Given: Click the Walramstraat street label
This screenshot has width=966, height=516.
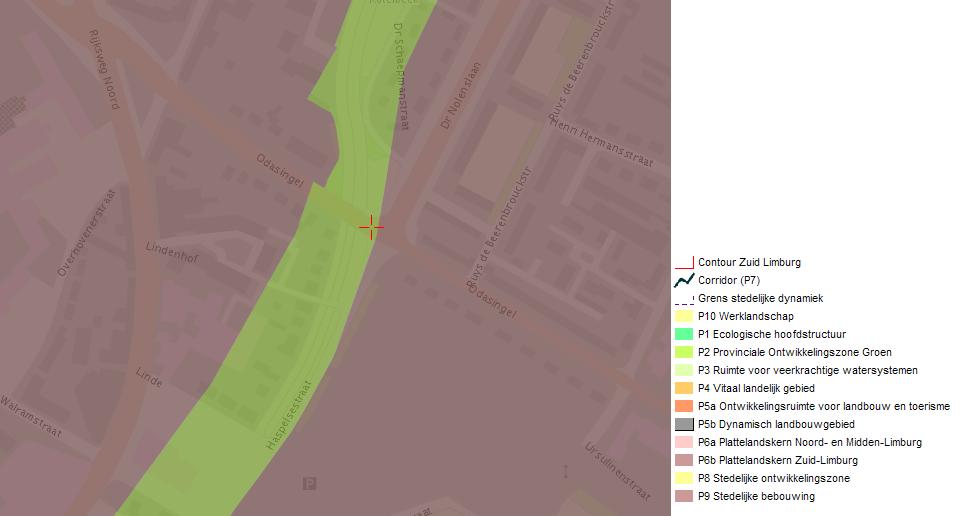Looking at the screenshot, I should (x=31, y=417).
